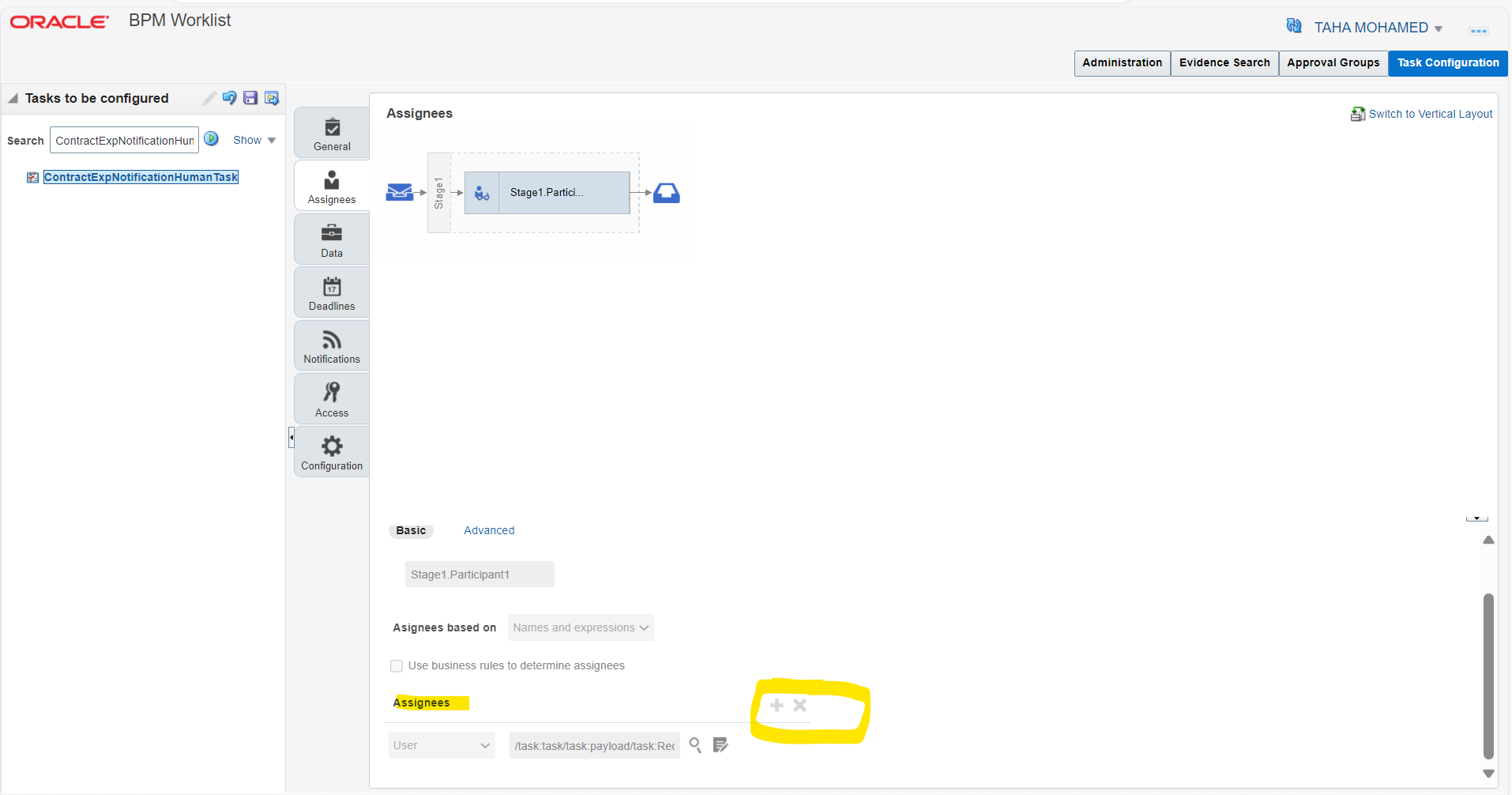
Task: Switch to the Administration tab
Action: [1122, 63]
